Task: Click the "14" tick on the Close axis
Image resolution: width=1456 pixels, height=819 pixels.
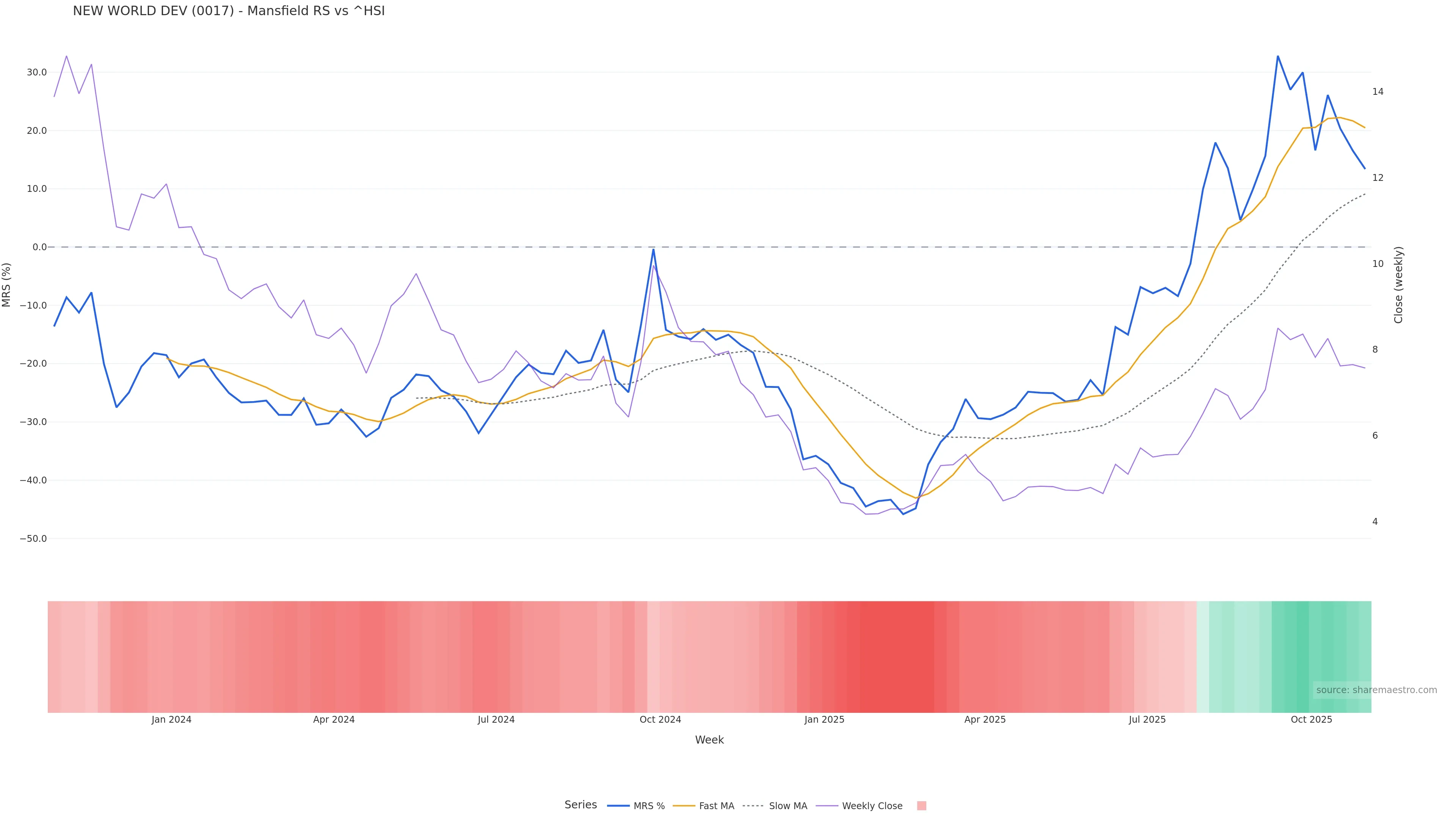Action: pos(1378,91)
